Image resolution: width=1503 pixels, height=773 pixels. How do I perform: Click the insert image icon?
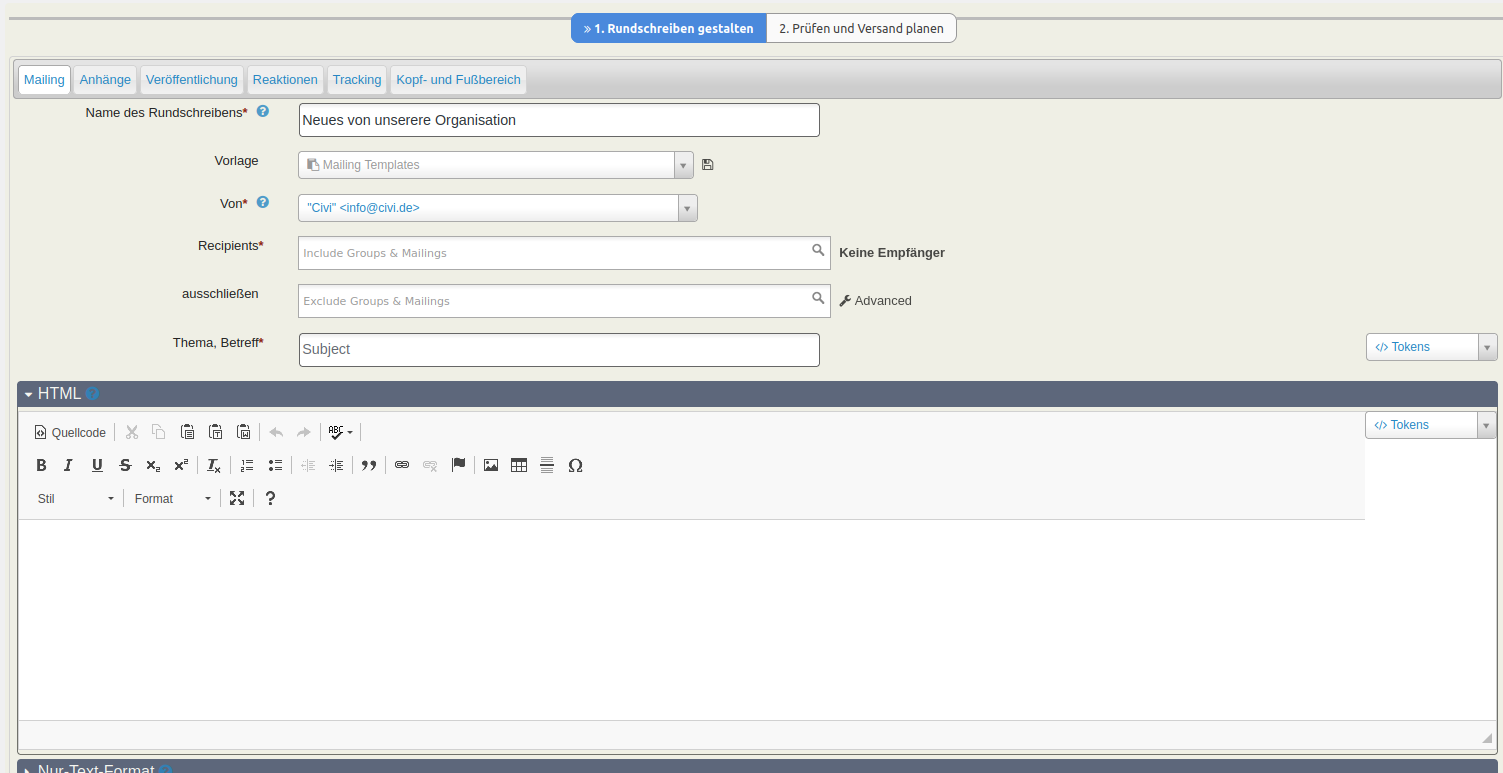490,465
